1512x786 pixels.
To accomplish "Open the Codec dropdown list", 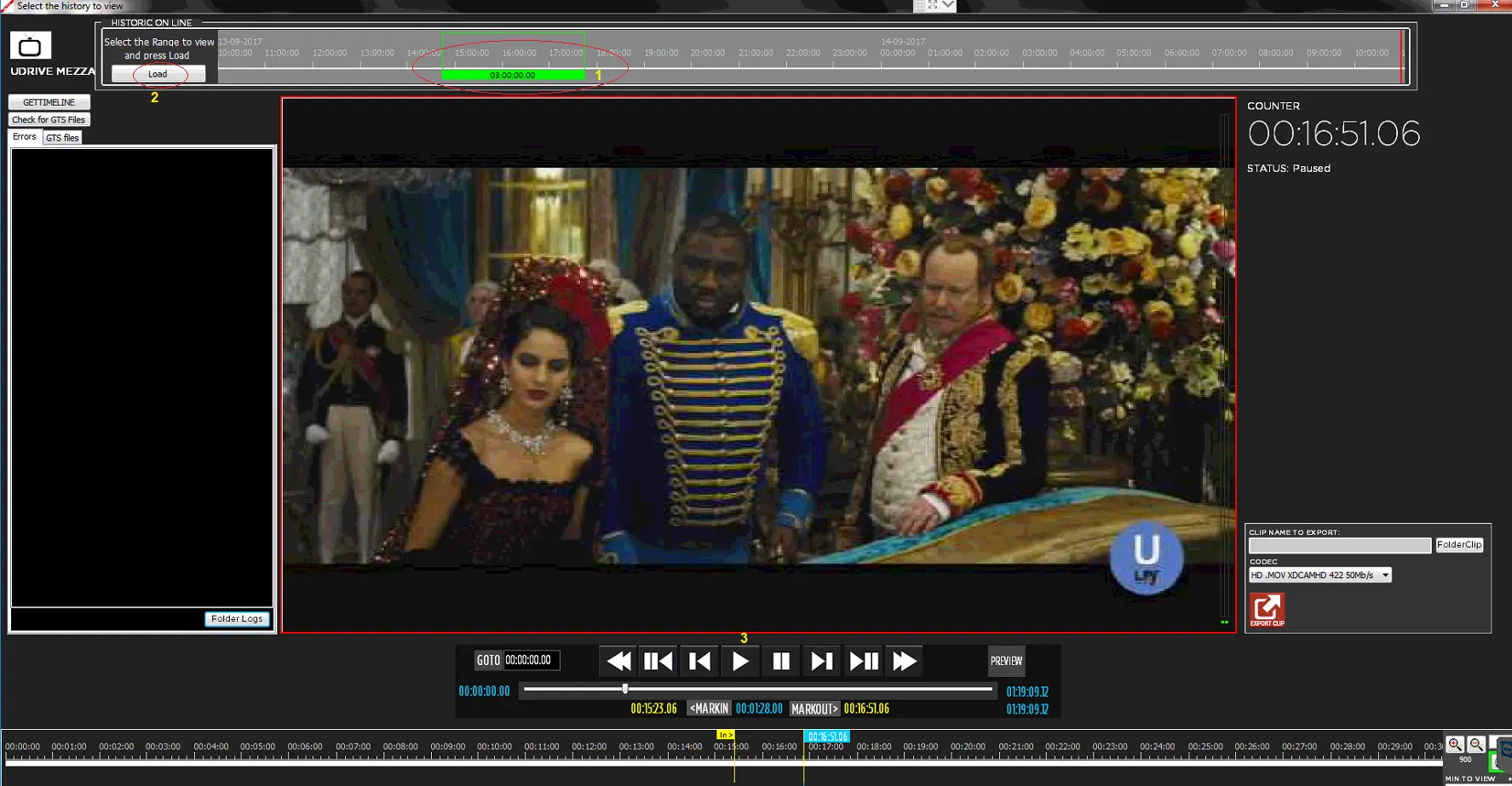I will click(1385, 576).
